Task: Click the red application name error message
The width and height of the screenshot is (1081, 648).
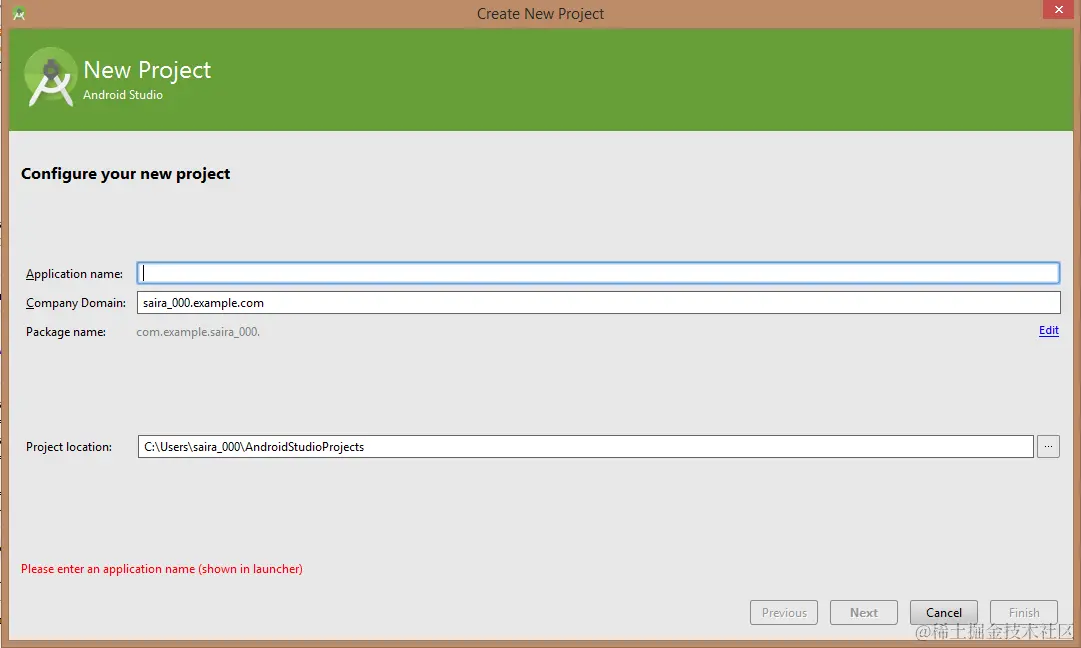Action: tap(161, 569)
